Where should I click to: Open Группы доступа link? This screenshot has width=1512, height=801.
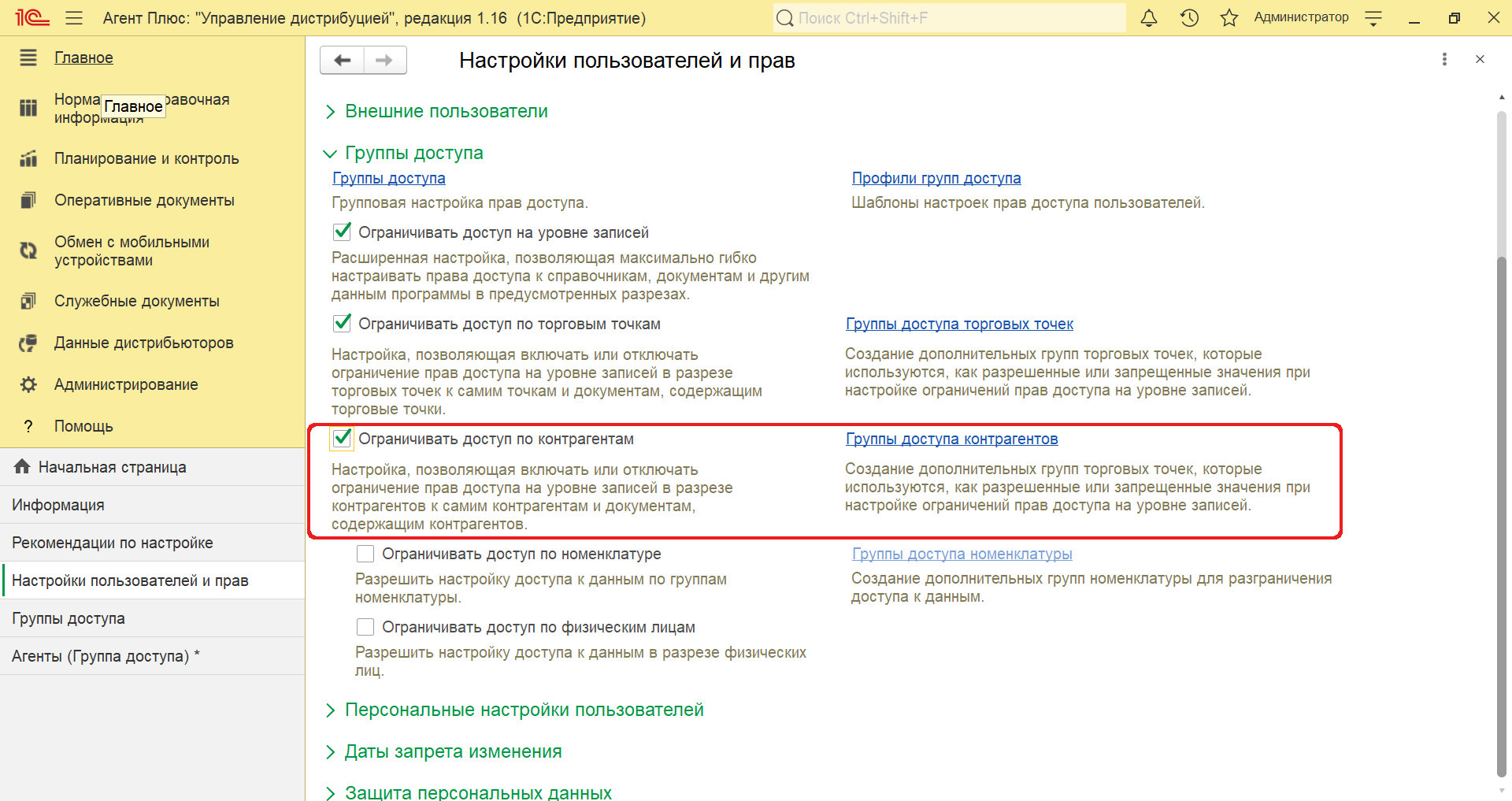[x=389, y=178]
